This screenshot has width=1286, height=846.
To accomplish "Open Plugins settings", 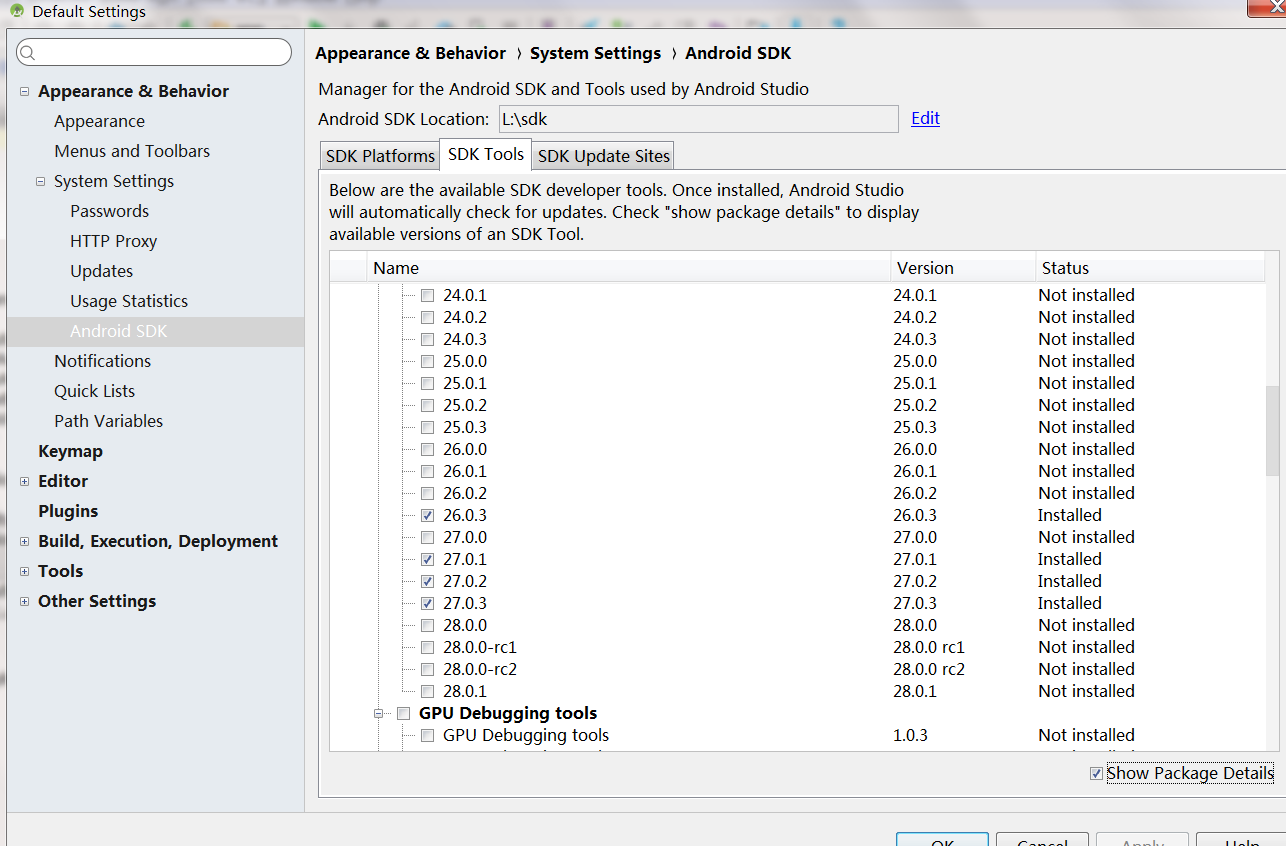I will (x=68, y=511).
